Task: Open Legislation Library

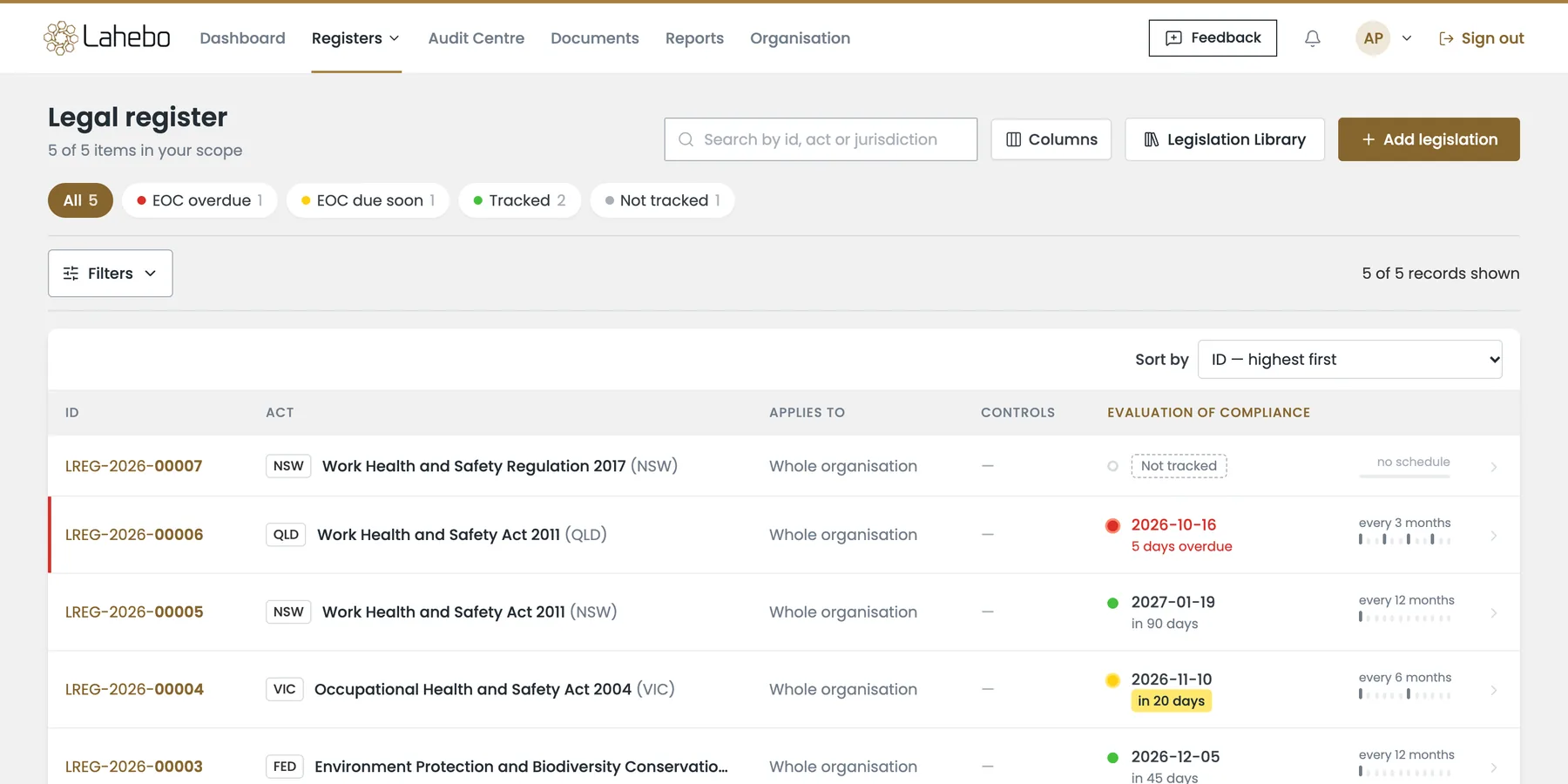Action: pyautogui.click(x=1225, y=139)
